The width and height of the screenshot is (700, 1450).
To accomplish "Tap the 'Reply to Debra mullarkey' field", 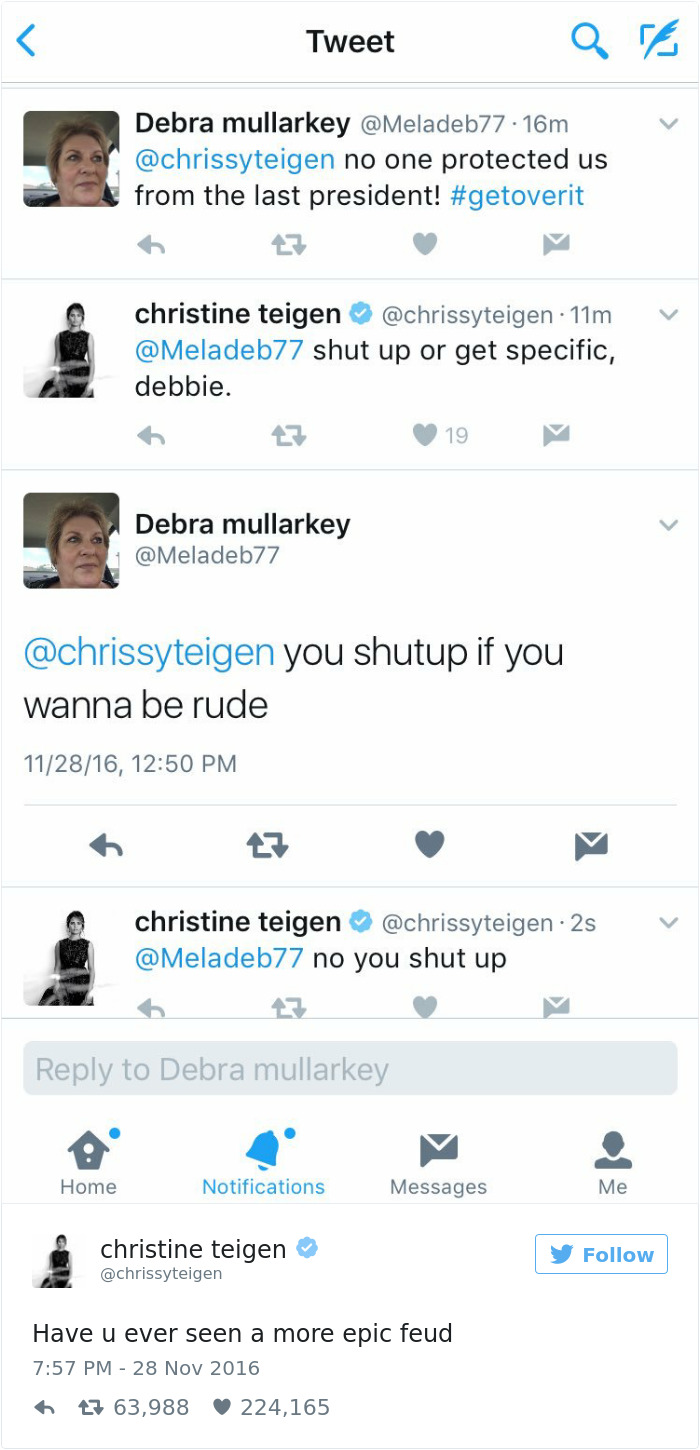I will (x=350, y=1068).
